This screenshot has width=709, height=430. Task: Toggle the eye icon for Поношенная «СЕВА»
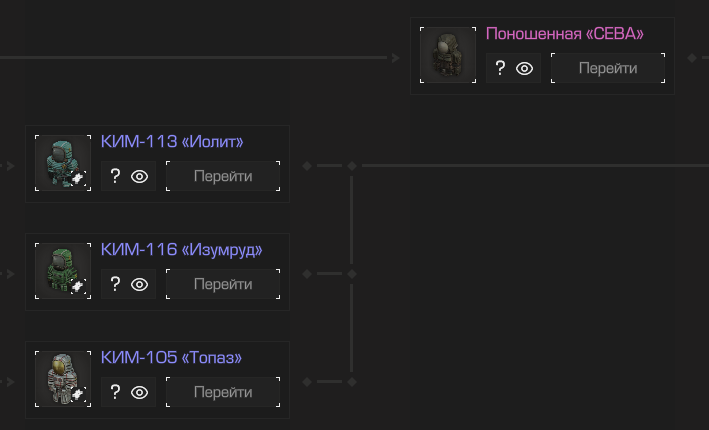click(x=525, y=69)
